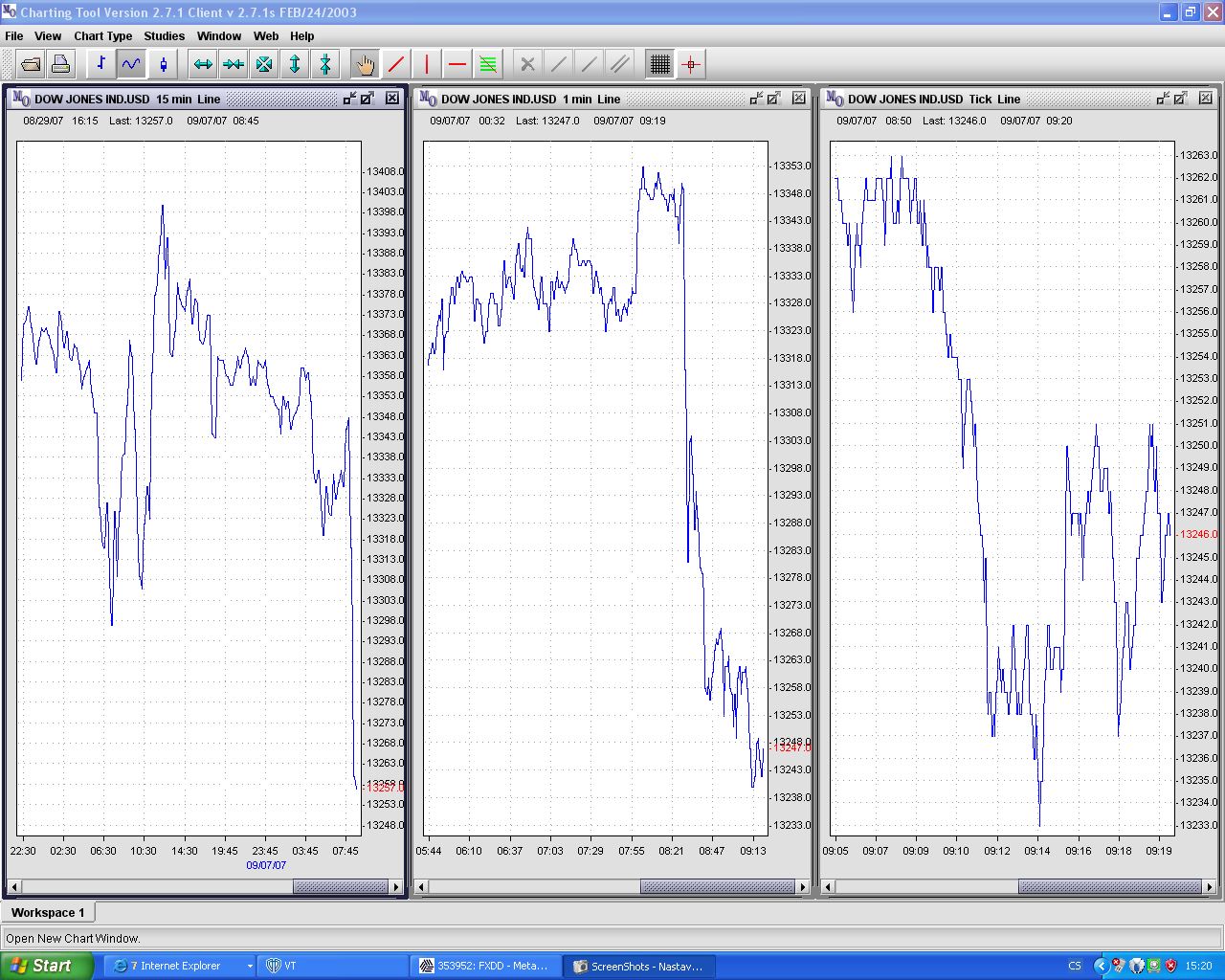Viewport: 1225px width, 980px height.
Task: Open the View menu
Action: tap(48, 36)
